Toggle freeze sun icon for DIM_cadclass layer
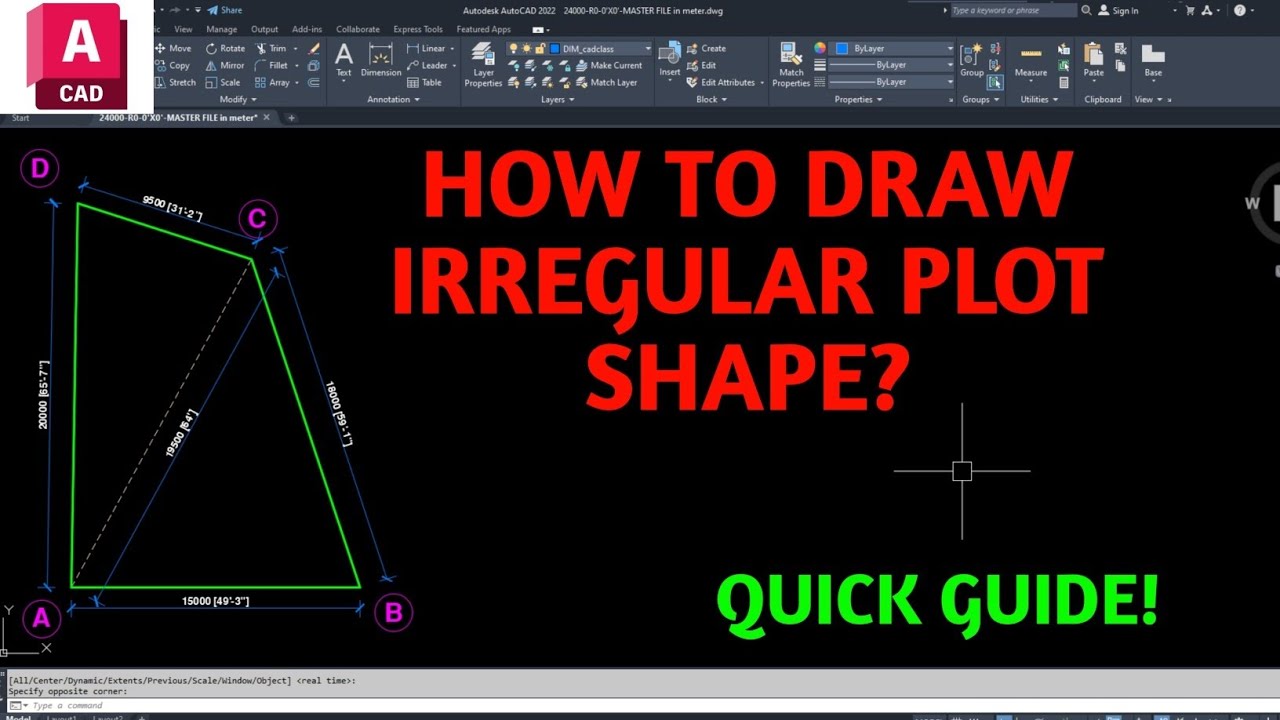Image resolution: width=1280 pixels, height=720 pixels. 526,48
